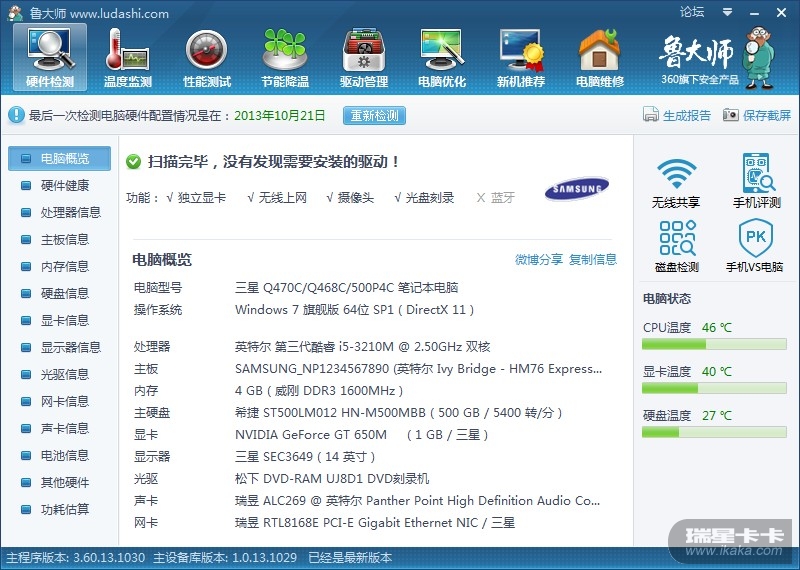
Task: Click the Samsung brand logo
Action: pyautogui.click(x=577, y=189)
